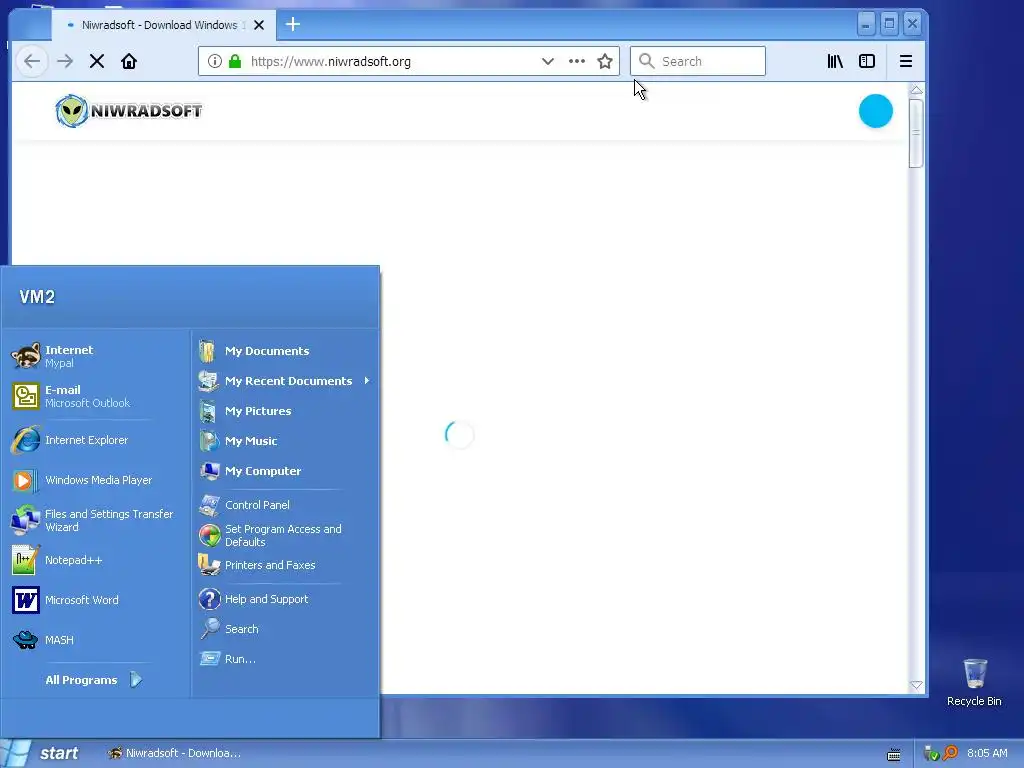The width and height of the screenshot is (1024, 768).
Task: Open the hamburger application menu
Action: click(x=906, y=61)
